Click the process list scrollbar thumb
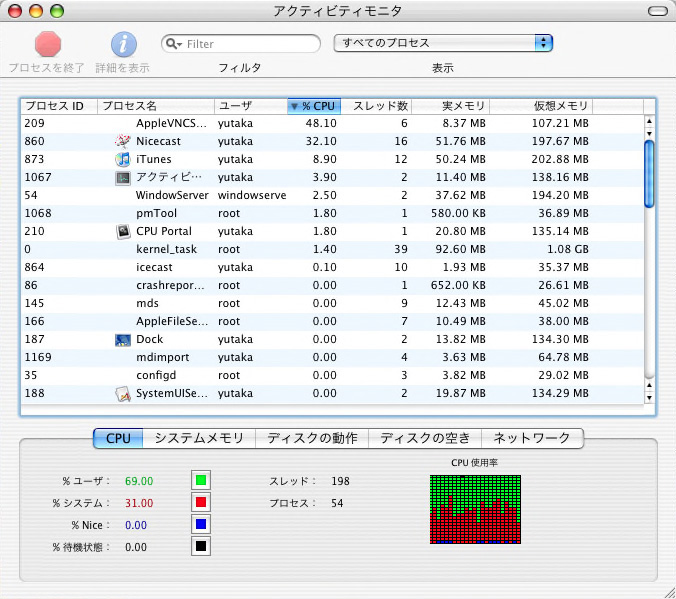The image size is (676, 599). 648,173
